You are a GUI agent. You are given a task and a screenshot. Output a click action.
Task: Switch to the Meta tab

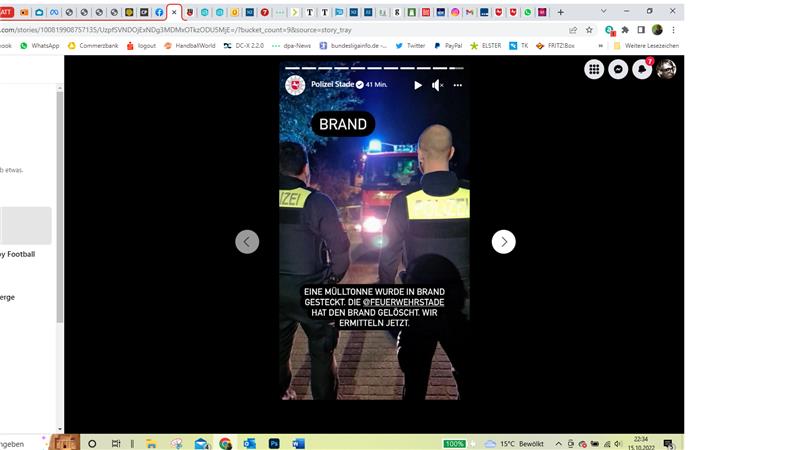coord(54,12)
